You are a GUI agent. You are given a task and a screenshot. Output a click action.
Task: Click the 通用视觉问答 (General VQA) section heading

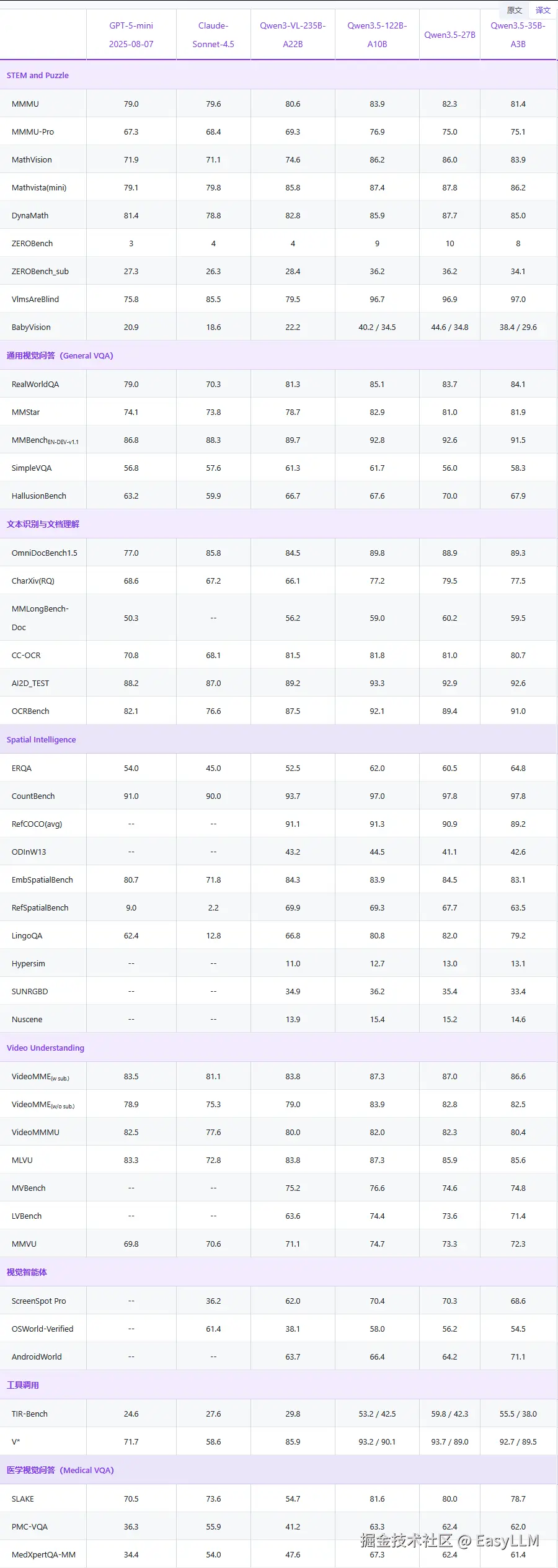tap(60, 355)
